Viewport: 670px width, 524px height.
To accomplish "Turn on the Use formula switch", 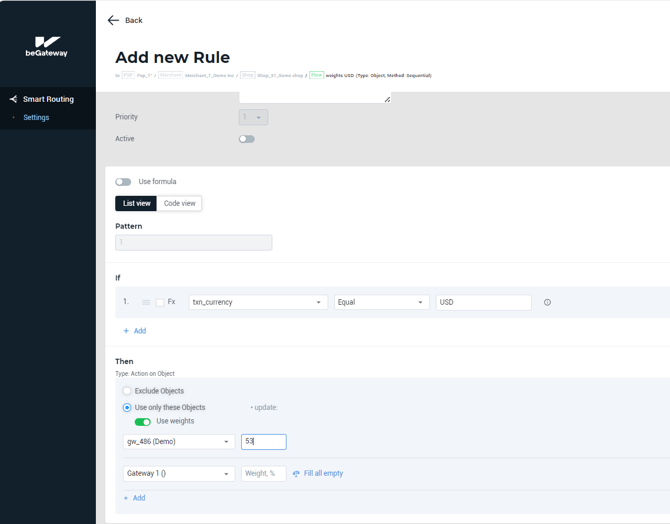I will 123,182.
